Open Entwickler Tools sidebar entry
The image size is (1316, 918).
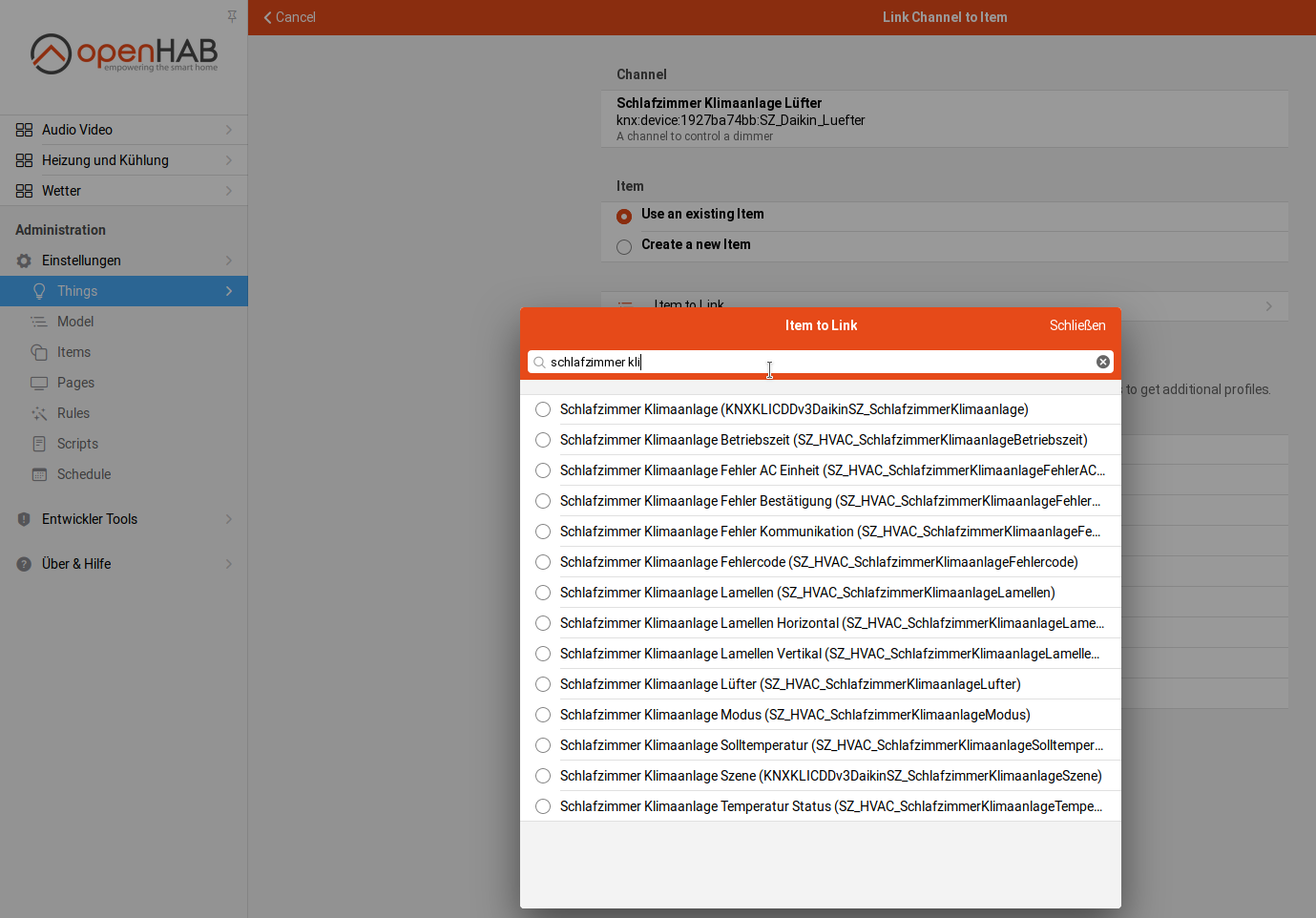pyautogui.click(x=124, y=519)
